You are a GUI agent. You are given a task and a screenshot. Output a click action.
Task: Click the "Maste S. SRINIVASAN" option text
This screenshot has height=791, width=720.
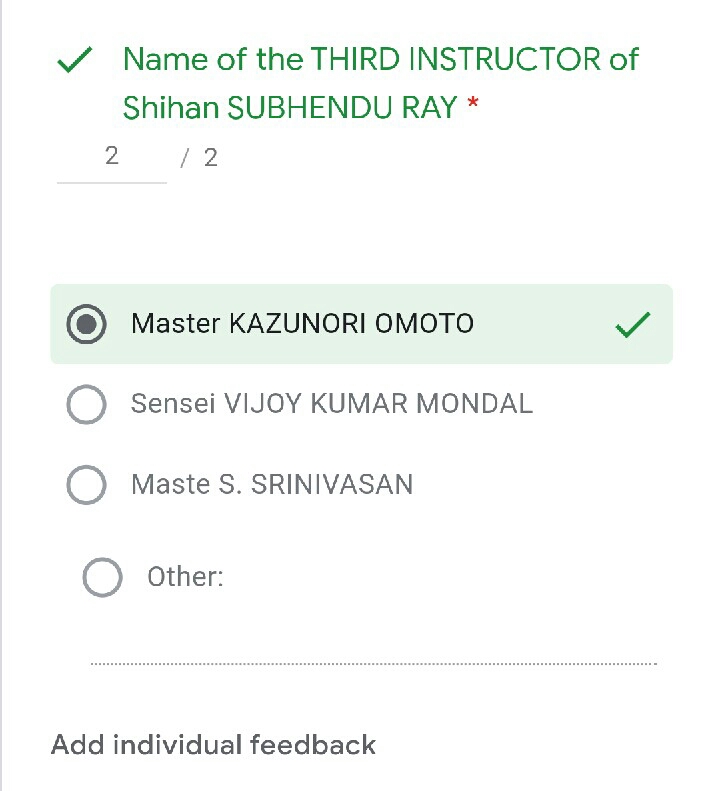click(x=271, y=485)
